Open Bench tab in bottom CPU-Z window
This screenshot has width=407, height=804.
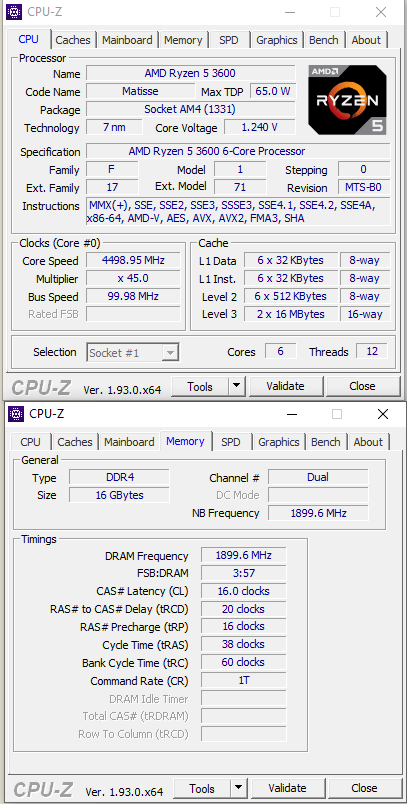point(325,442)
